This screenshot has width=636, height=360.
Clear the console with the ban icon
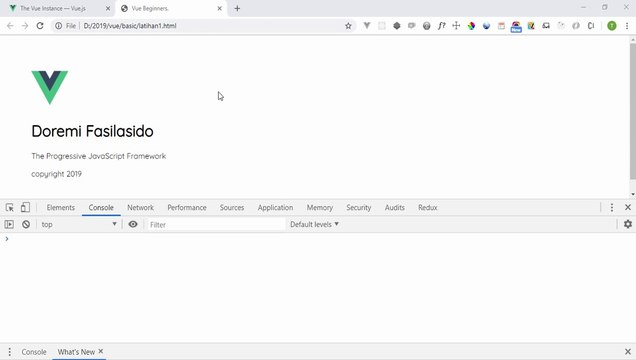click(x=26, y=224)
